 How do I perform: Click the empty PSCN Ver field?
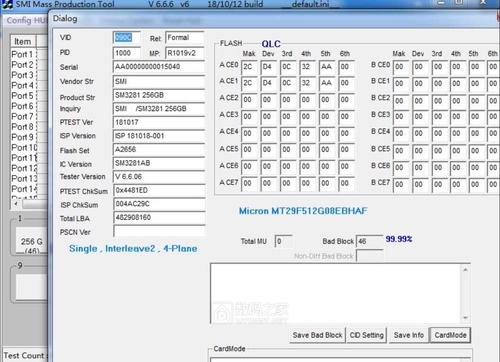(x=159, y=231)
